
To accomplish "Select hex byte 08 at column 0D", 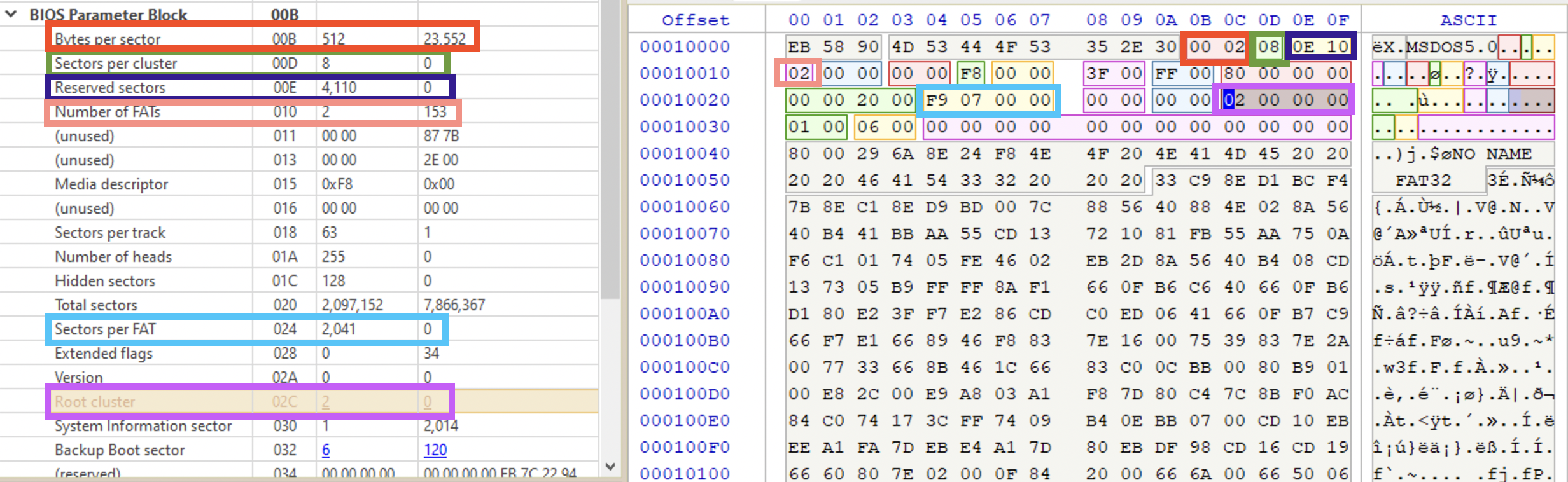I will pos(1268,46).
